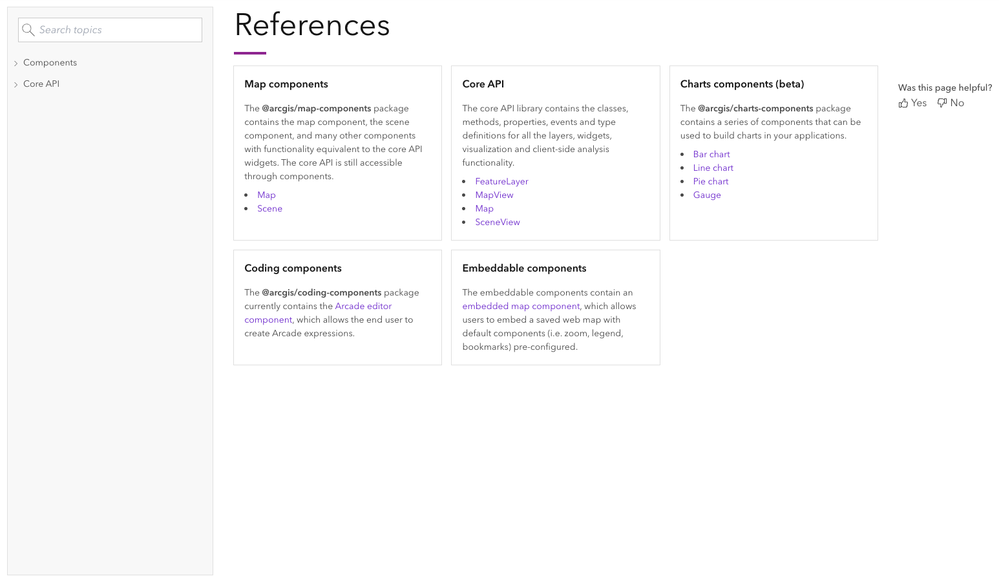Expand the Components tree chevron
The width and height of the screenshot is (999, 582).
16,63
